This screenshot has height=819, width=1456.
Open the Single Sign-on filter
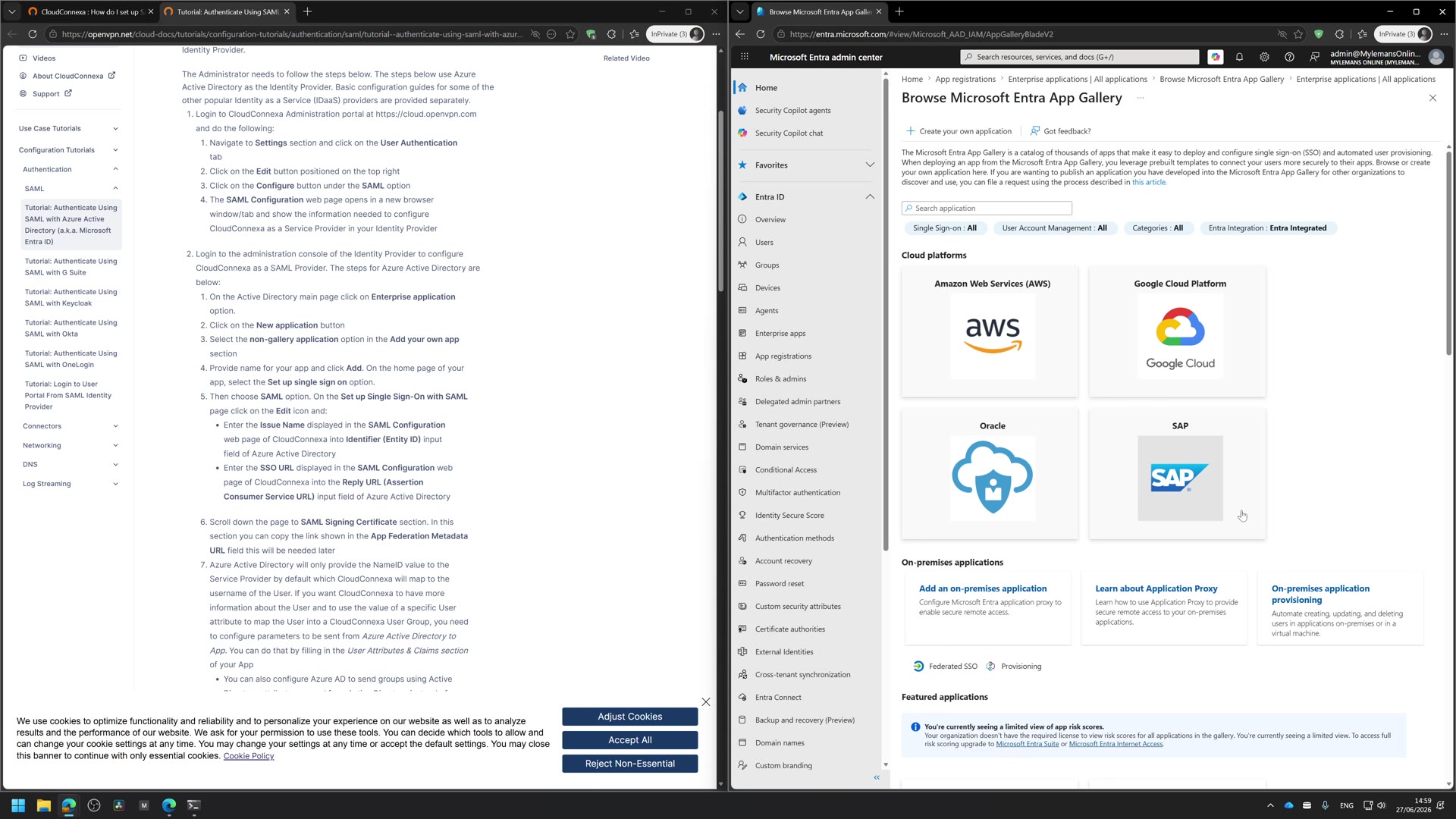point(944,228)
